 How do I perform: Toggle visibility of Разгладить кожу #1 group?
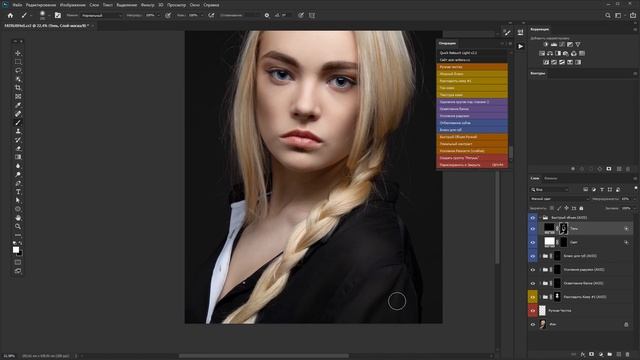533,297
